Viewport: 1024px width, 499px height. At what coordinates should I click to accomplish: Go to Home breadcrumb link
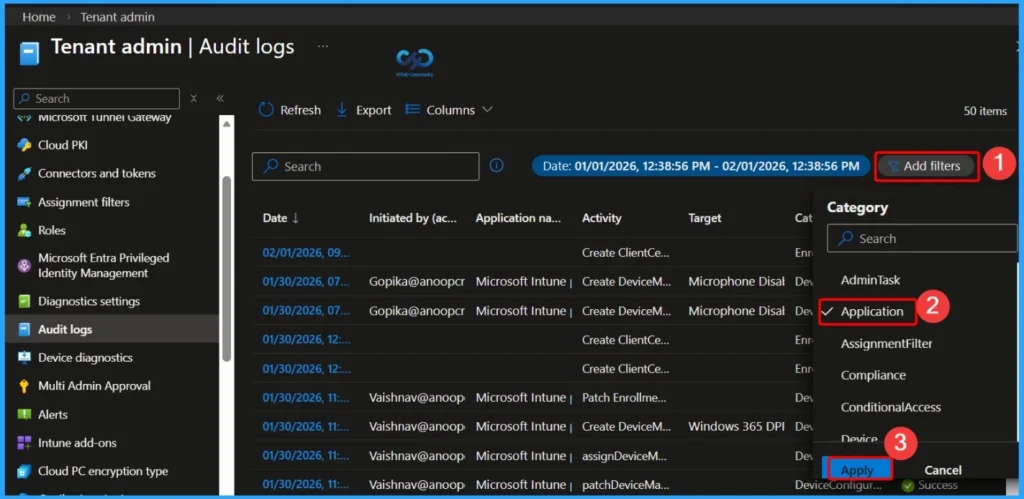point(39,17)
